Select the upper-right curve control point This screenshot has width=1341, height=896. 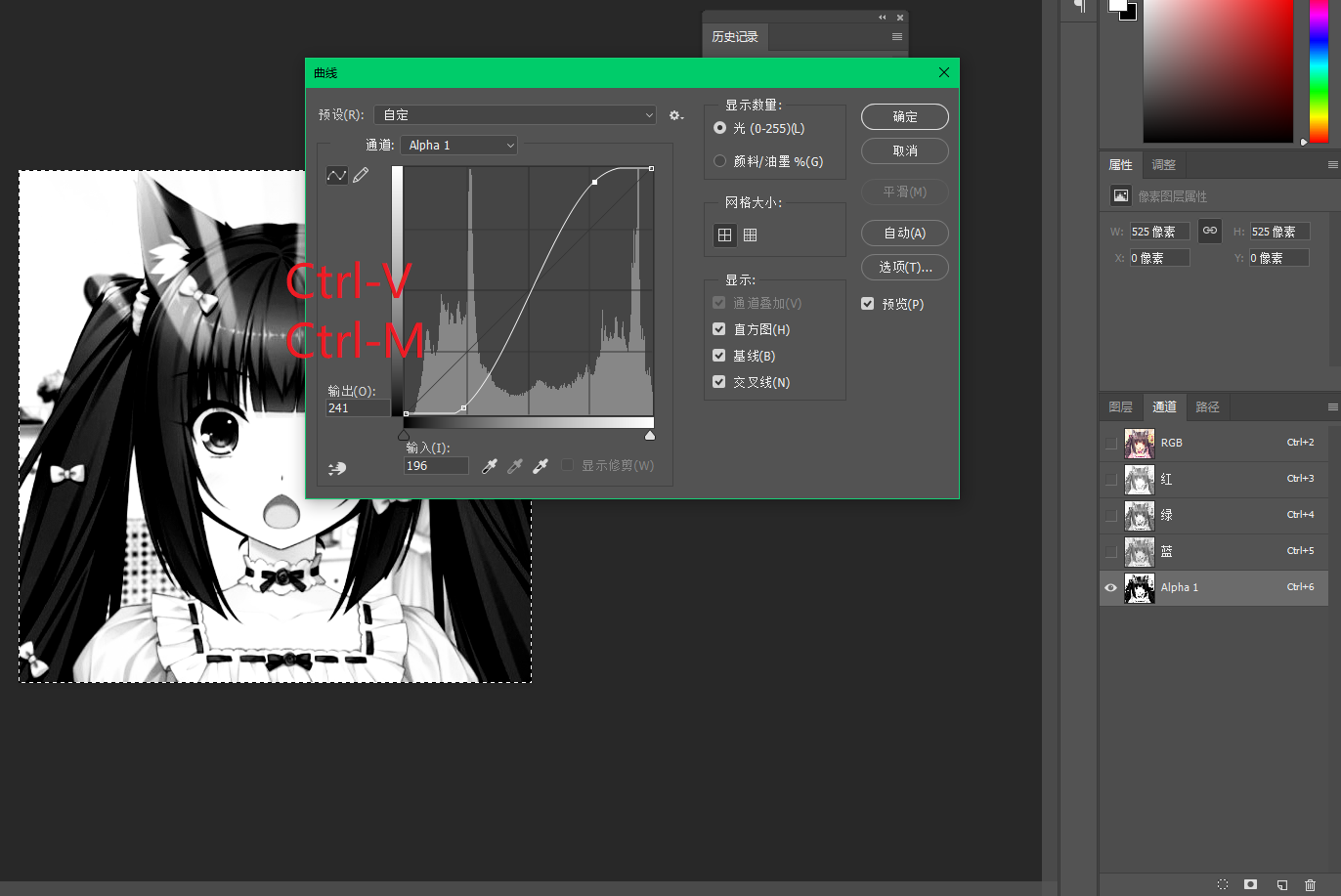pyautogui.click(x=594, y=182)
